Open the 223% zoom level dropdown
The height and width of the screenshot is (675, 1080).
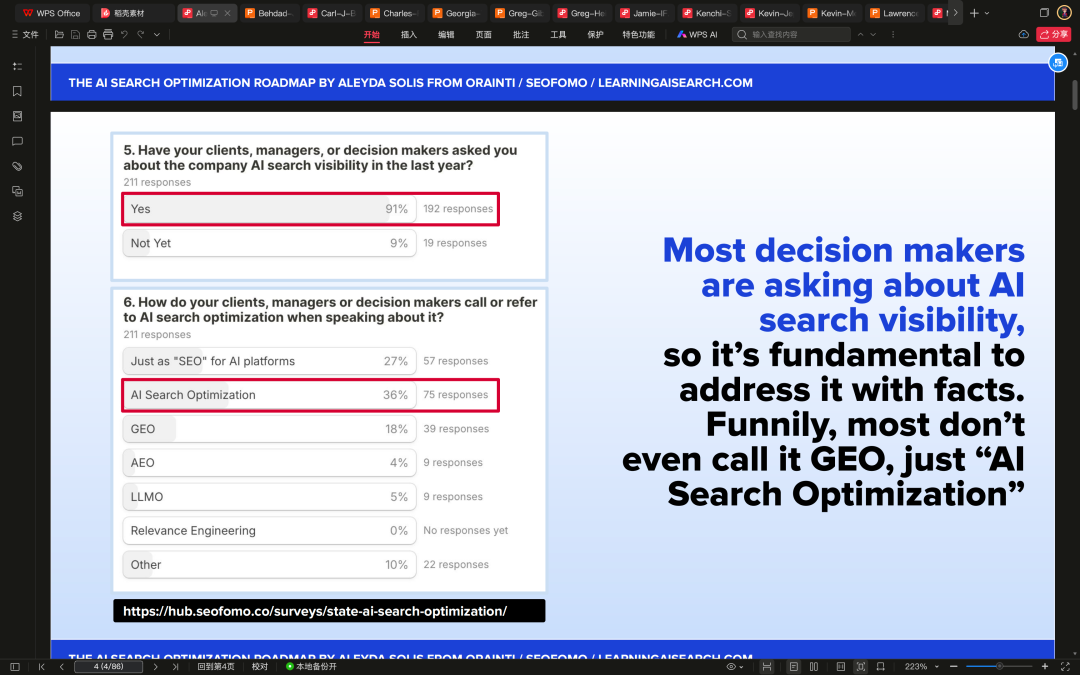(922, 666)
